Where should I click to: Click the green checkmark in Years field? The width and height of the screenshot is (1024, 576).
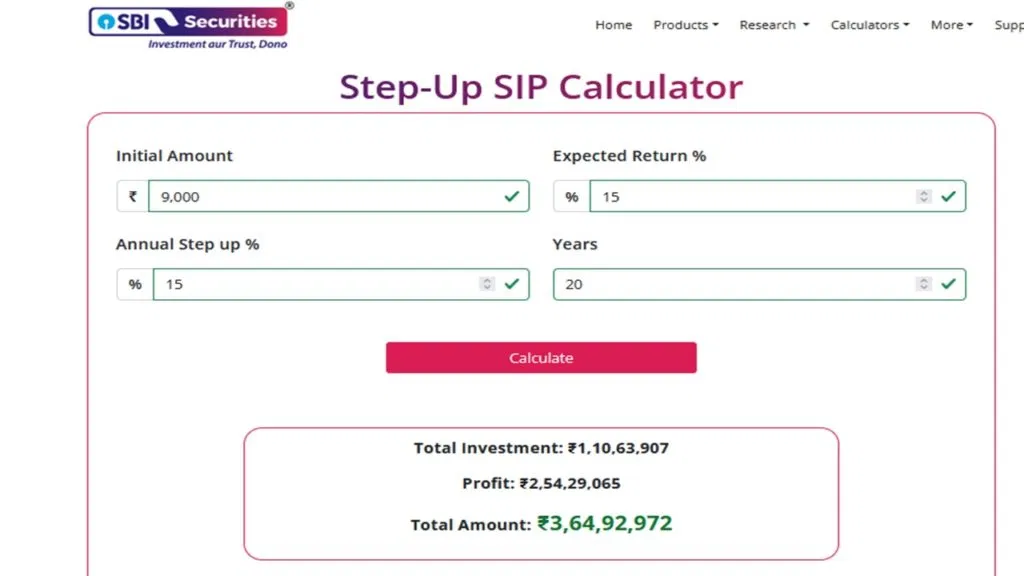[x=948, y=284]
